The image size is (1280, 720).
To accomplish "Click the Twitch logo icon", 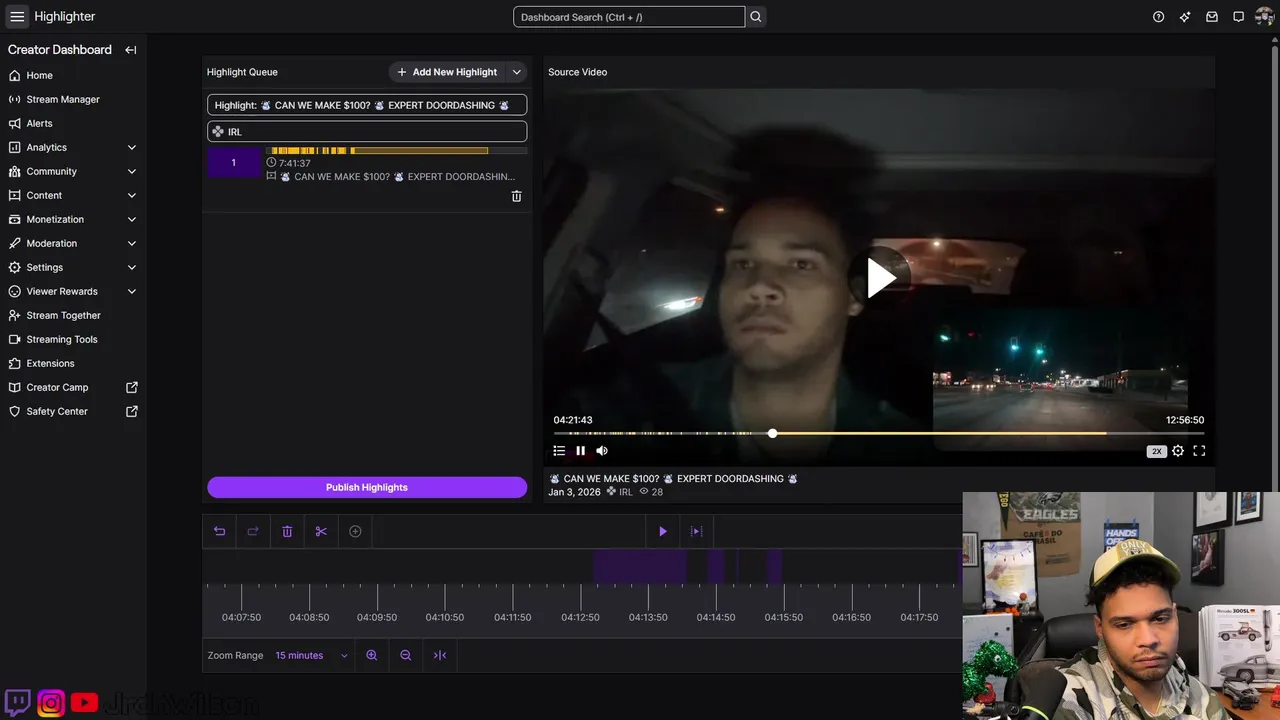I will 18,703.
